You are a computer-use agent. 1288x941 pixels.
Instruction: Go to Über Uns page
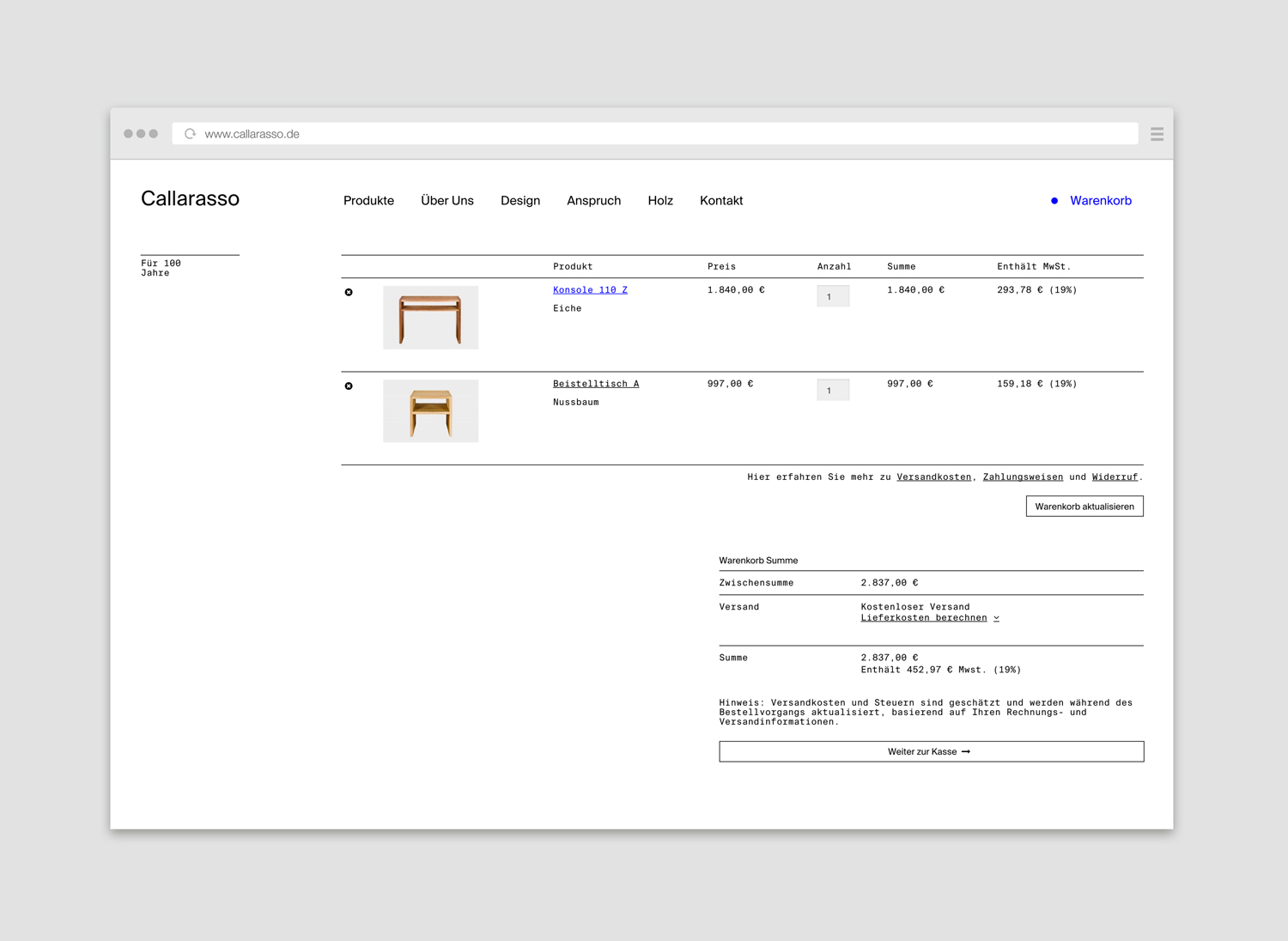click(447, 201)
